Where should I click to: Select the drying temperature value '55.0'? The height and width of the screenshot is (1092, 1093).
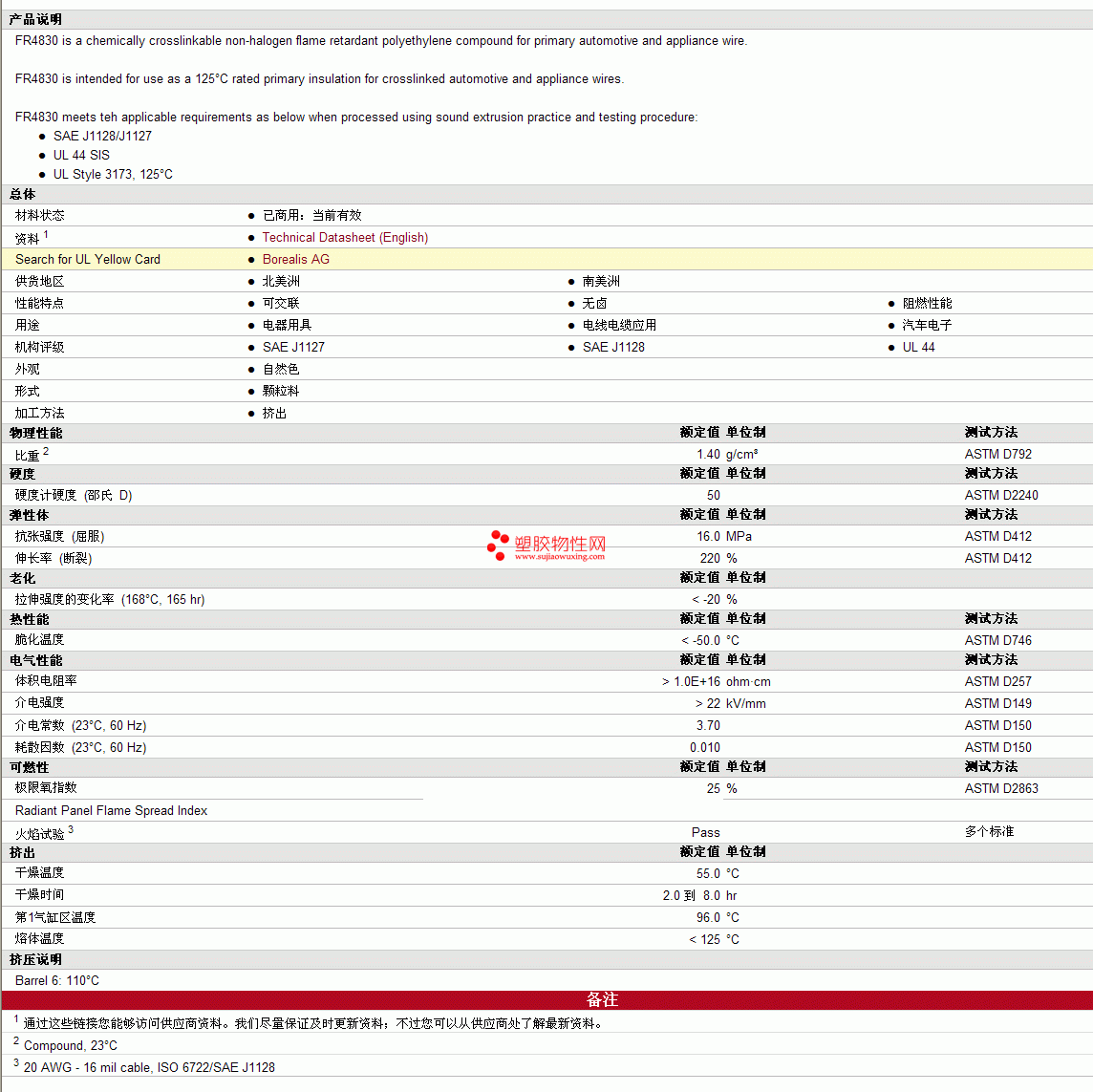click(x=708, y=874)
